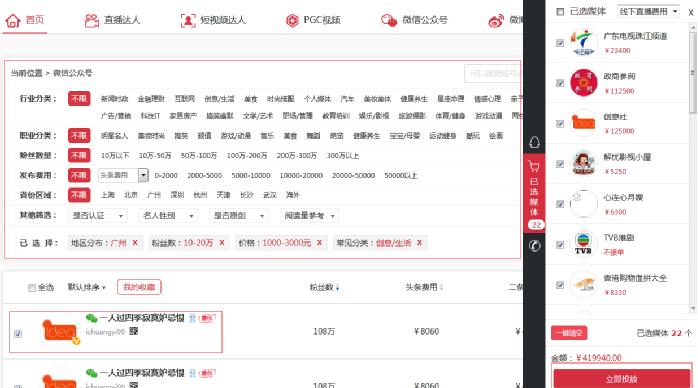This screenshot has width=698, height=388.
Task: Uncheck the 政商参阅 media checkbox
Action: 560,83
